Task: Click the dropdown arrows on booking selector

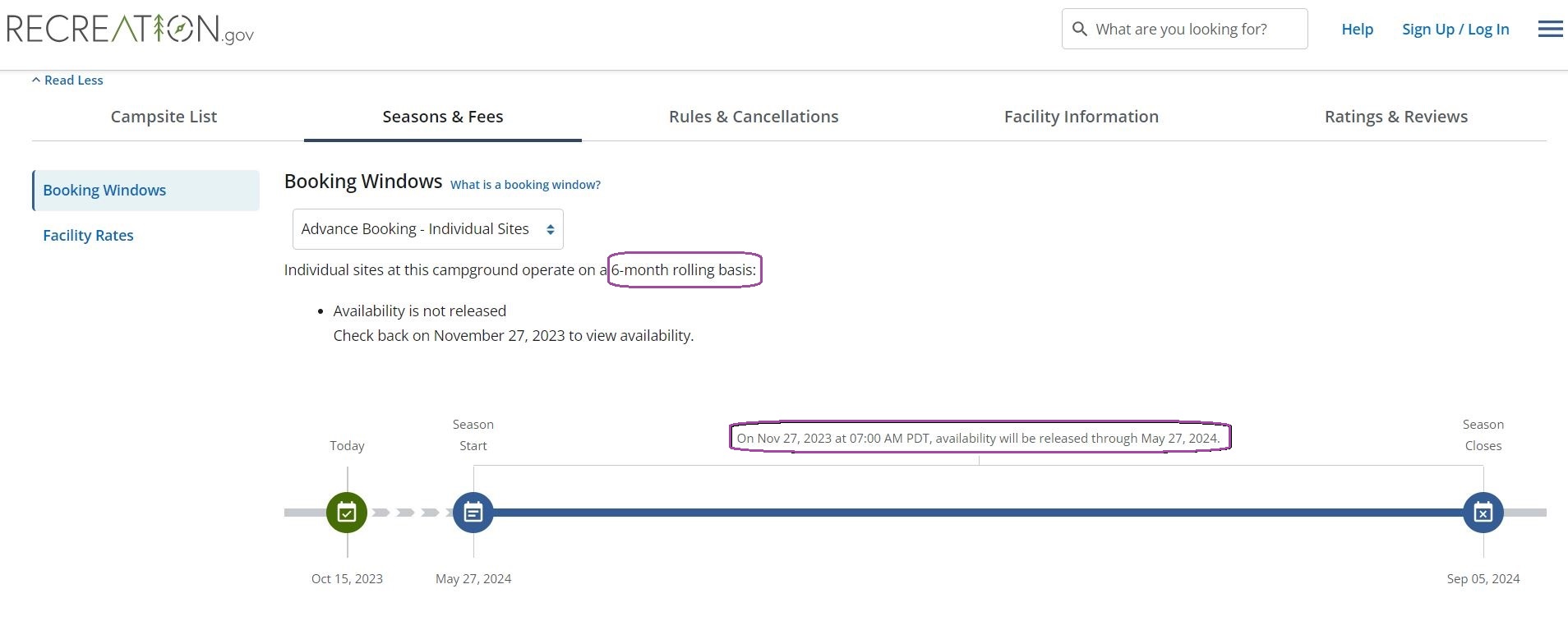Action: [x=551, y=230]
